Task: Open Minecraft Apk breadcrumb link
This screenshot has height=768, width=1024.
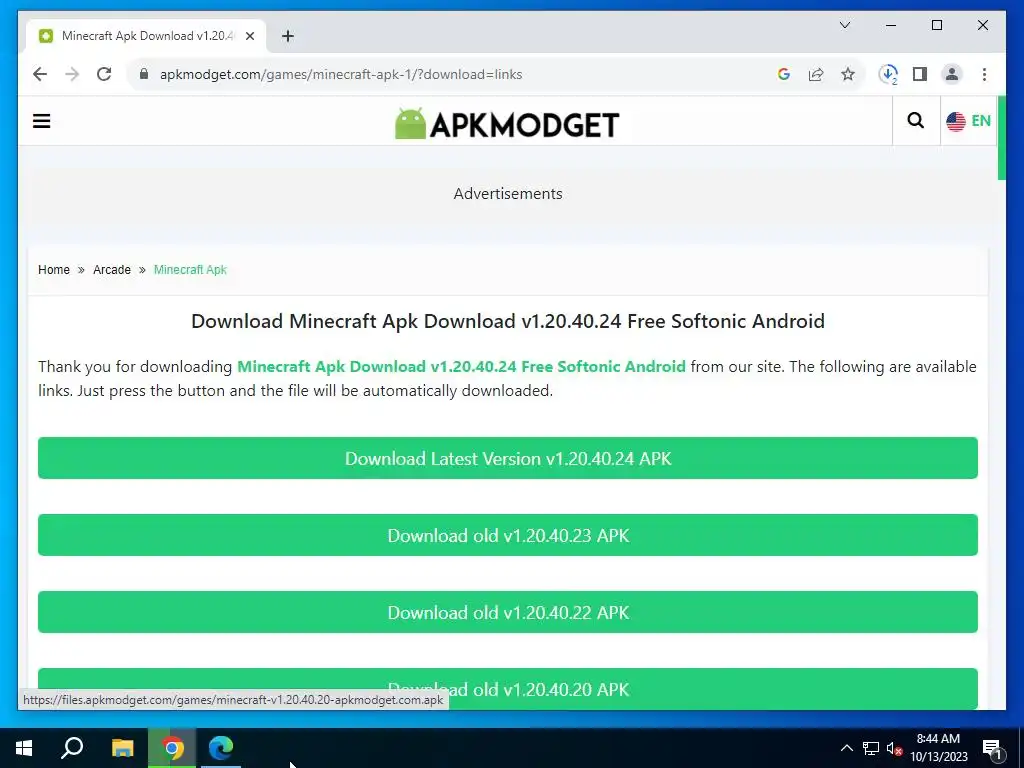Action: 190,270
